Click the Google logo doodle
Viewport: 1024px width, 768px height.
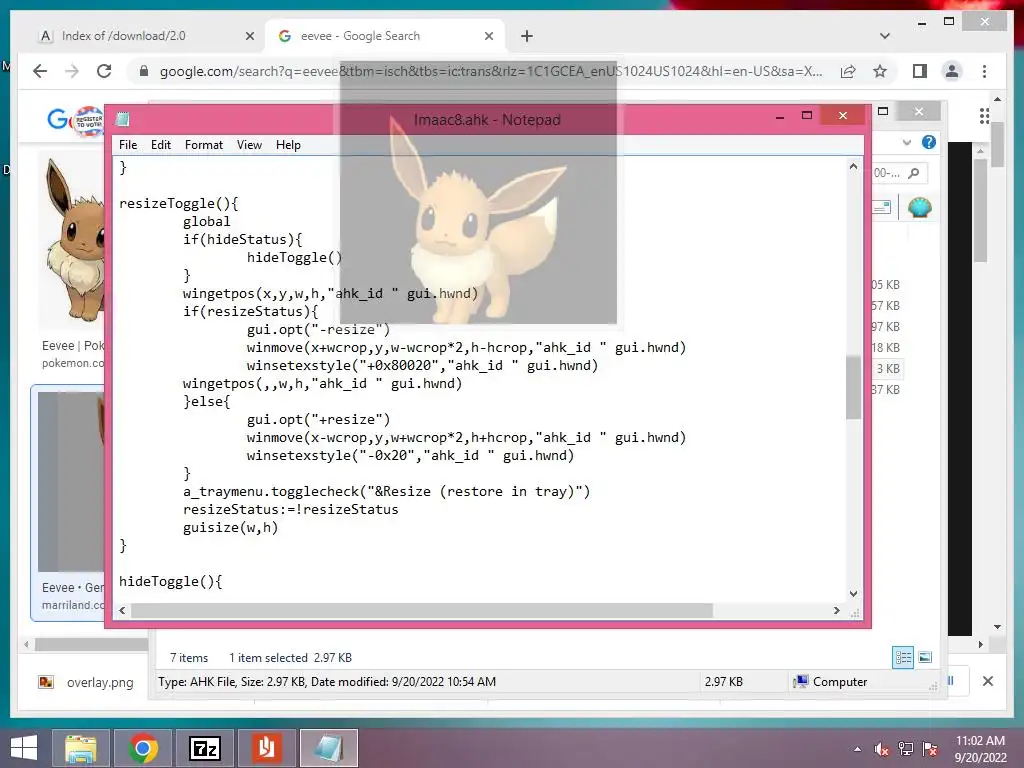click(76, 120)
